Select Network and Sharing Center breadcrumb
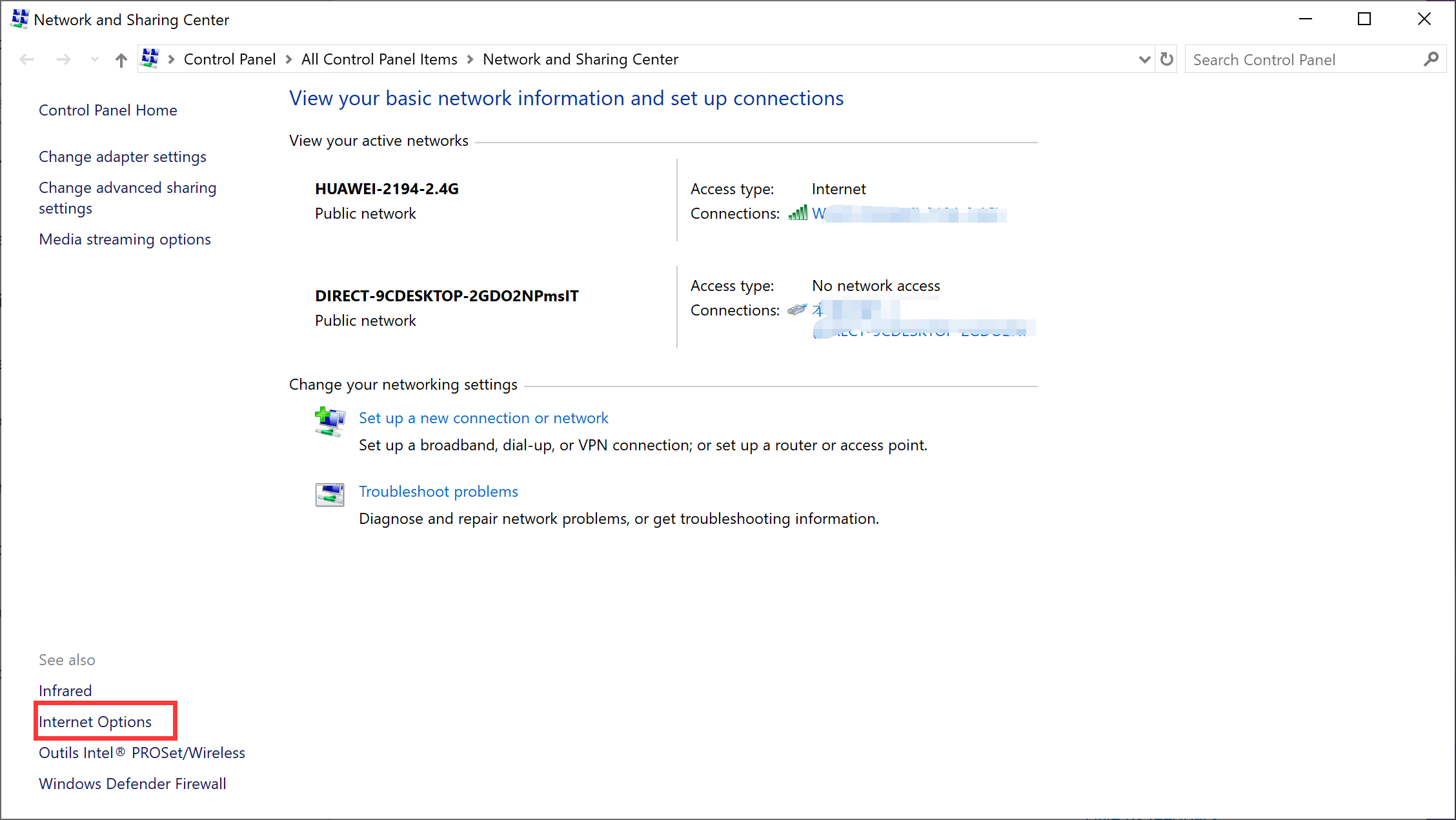This screenshot has width=1456, height=820. point(580,59)
